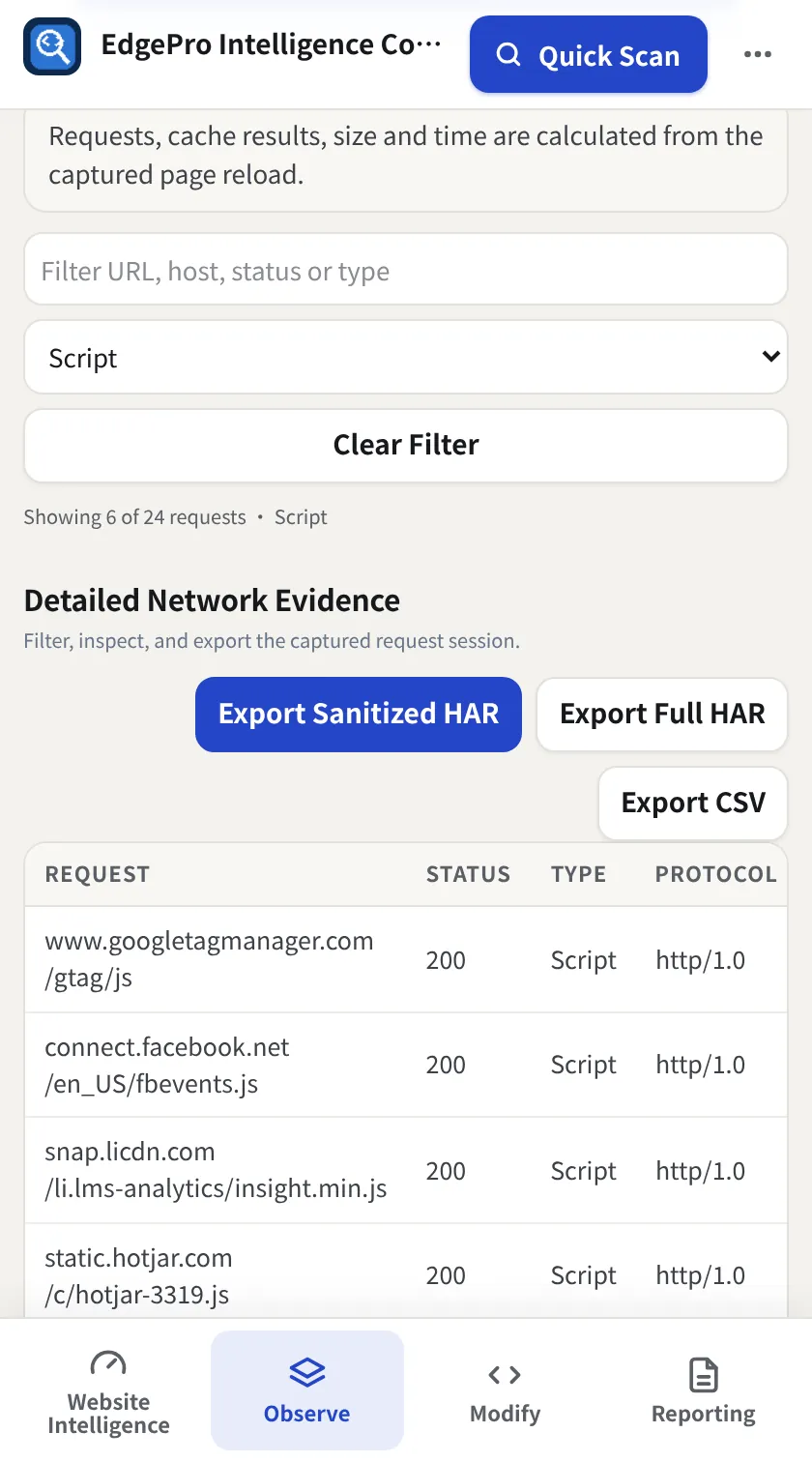Click the Detailed Network Evidence heading
Viewport: 812px width, 1462px height.
[212, 600]
